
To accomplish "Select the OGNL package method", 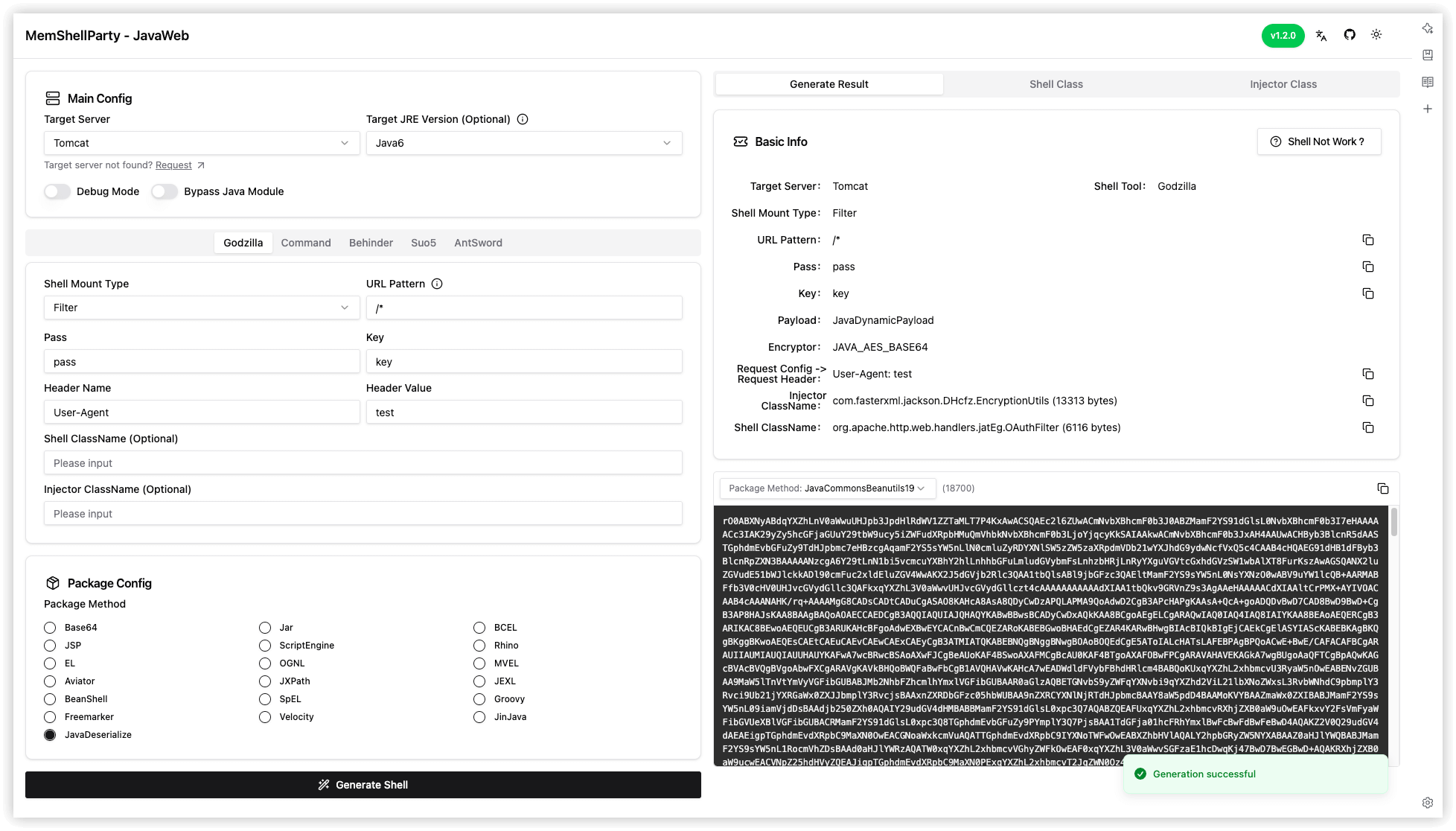I will pyautogui.click(x=265, y=663).
